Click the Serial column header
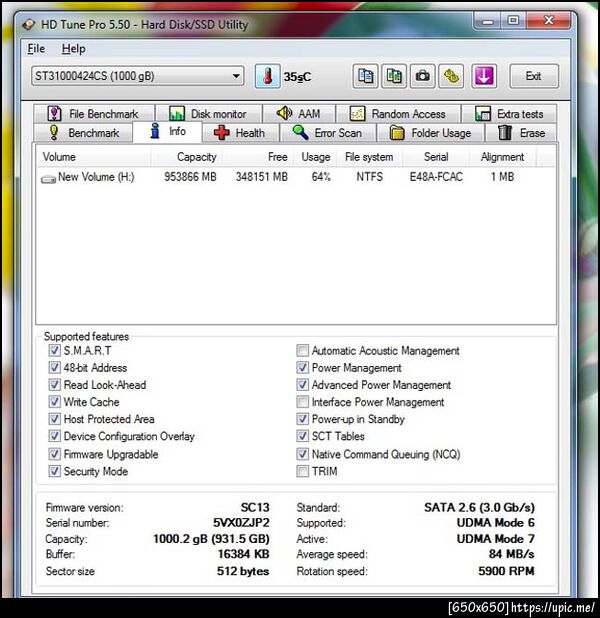 pos(436,157)
